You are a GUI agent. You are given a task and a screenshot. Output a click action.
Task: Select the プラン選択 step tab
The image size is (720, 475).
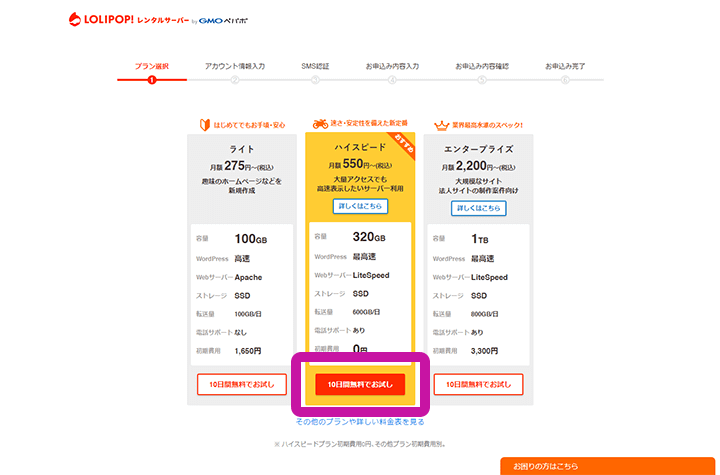pyautogui.click(x=152, y=66)
